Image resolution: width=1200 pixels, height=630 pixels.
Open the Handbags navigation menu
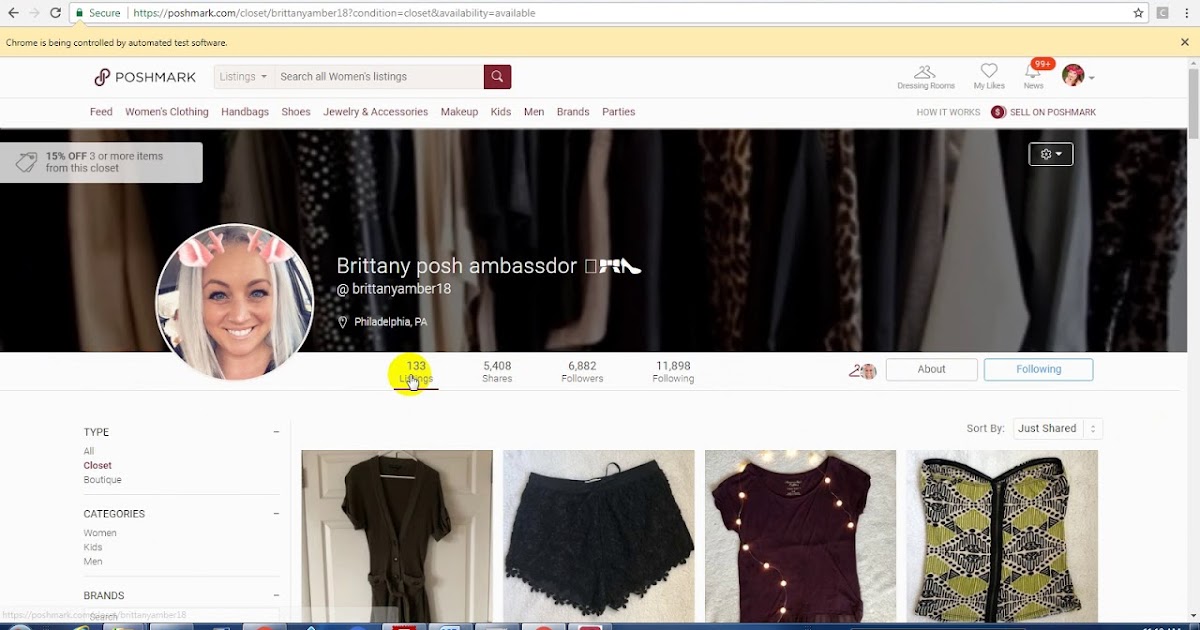click(245, 112)
